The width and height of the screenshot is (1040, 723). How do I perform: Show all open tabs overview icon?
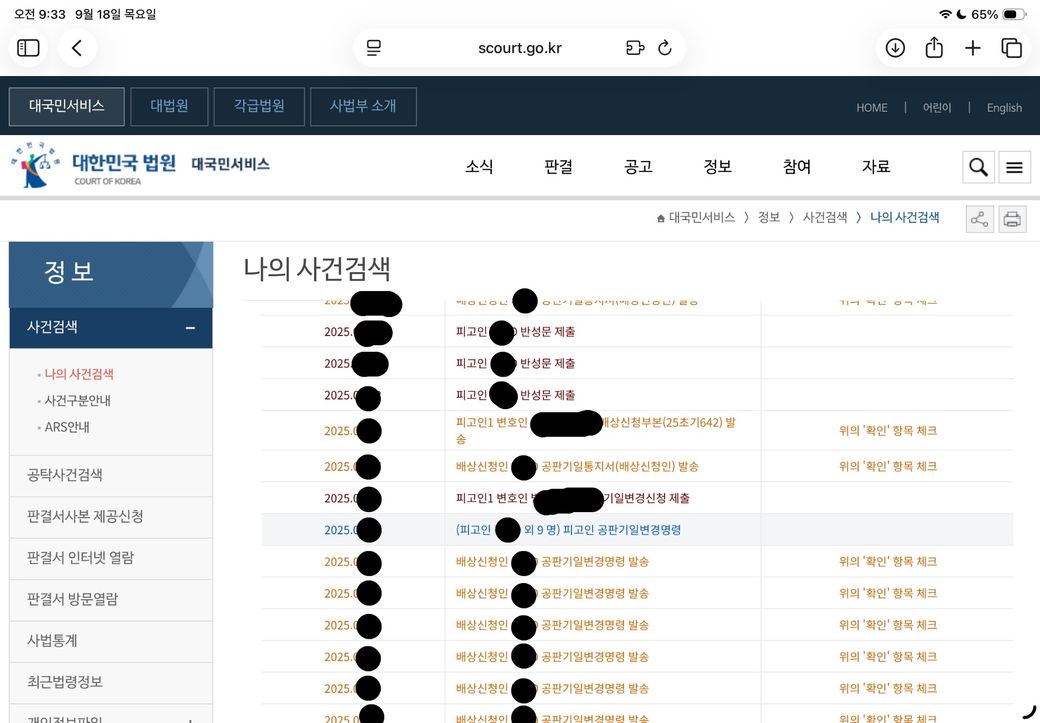[x=1011, y=48]
